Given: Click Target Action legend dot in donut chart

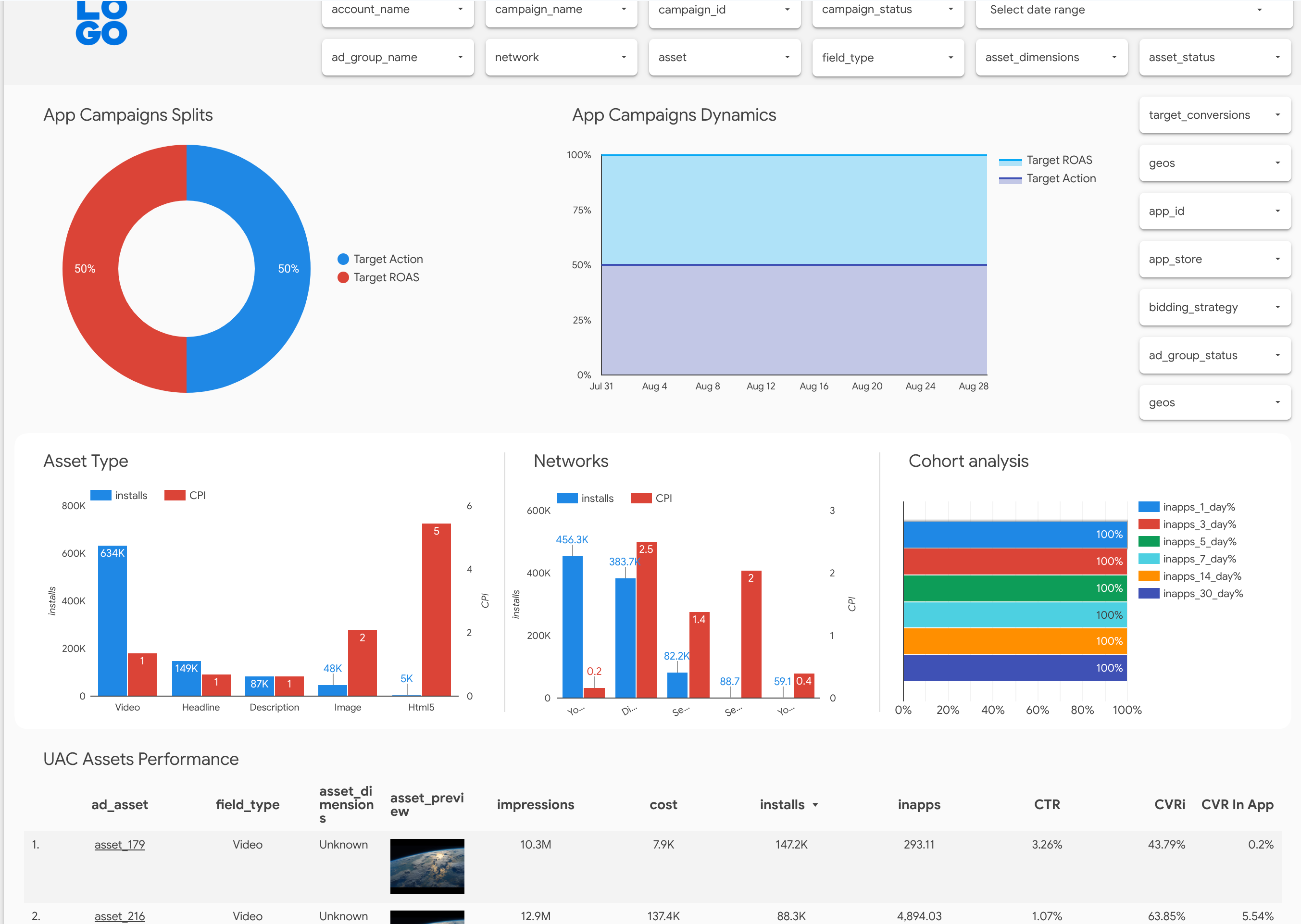Looking at the screenshot, I should pyautogui.click(x=343, y=260).
